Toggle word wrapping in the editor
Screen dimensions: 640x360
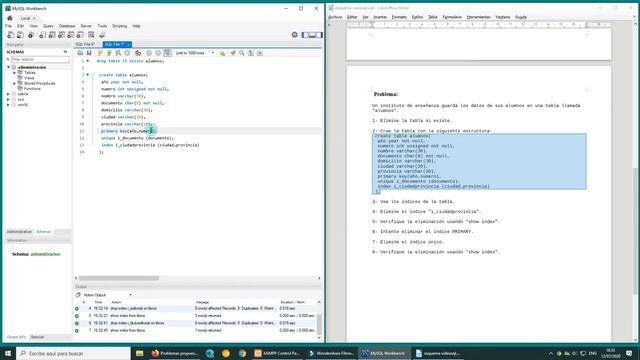point(260,53)
